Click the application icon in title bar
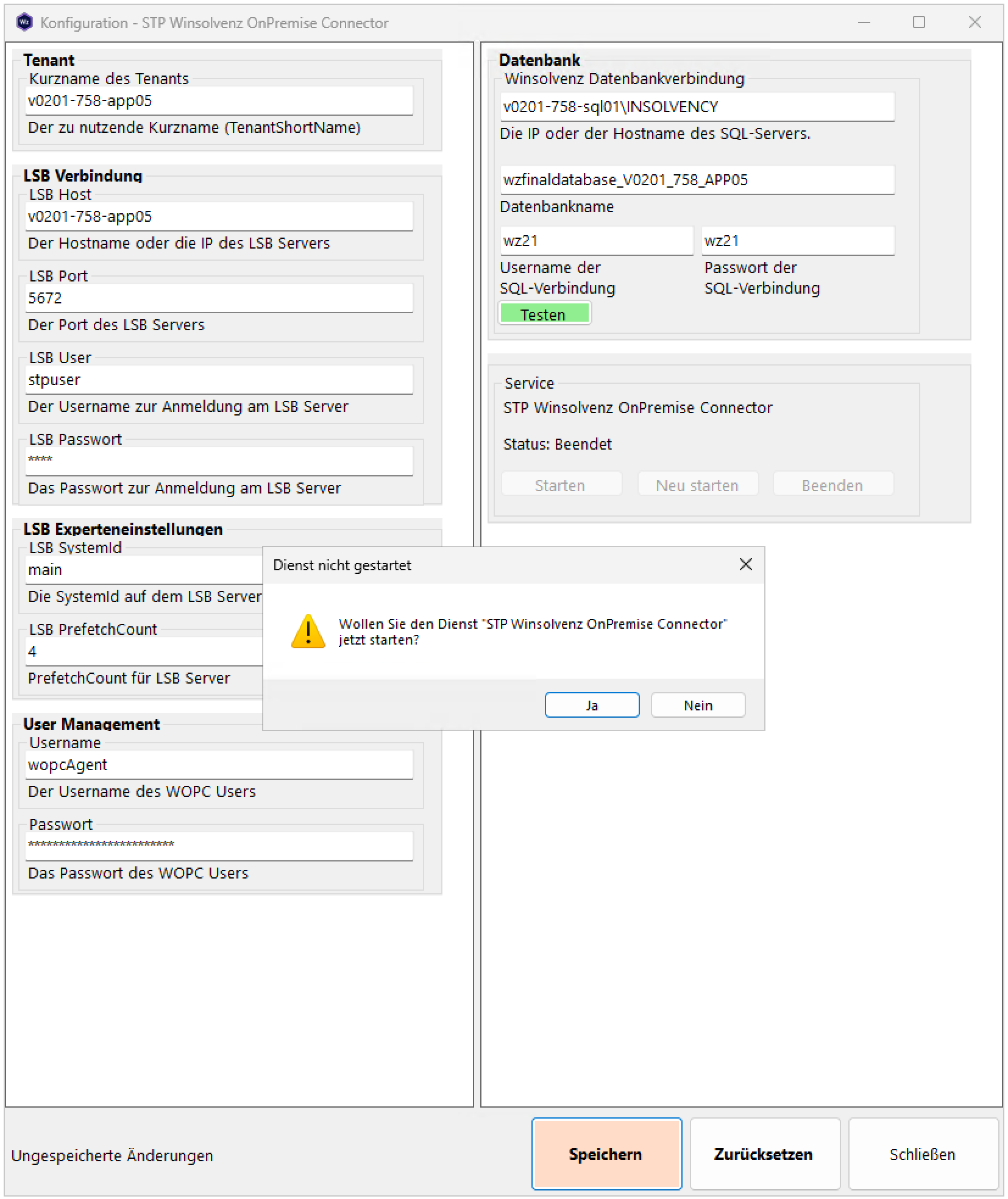The width and height of the screenshot is (1008, 1199). 24,23
